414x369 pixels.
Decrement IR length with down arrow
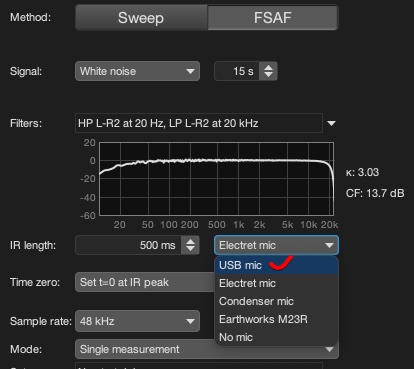190,249
